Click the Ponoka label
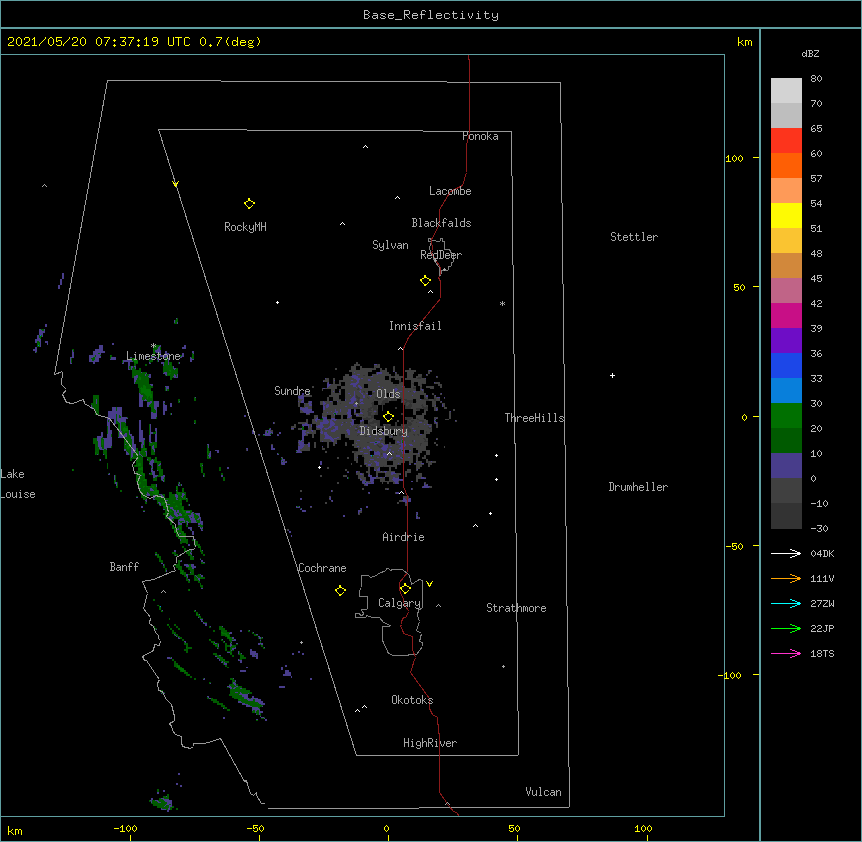The image size is (862, 842). 480,136
